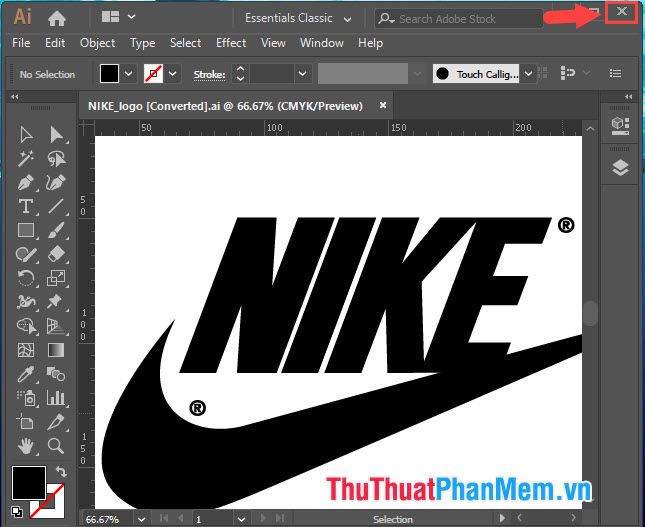This screenshot has width=645, height=527.
Task: Swap fill and stroke colors
Action: tap(61, 471)
